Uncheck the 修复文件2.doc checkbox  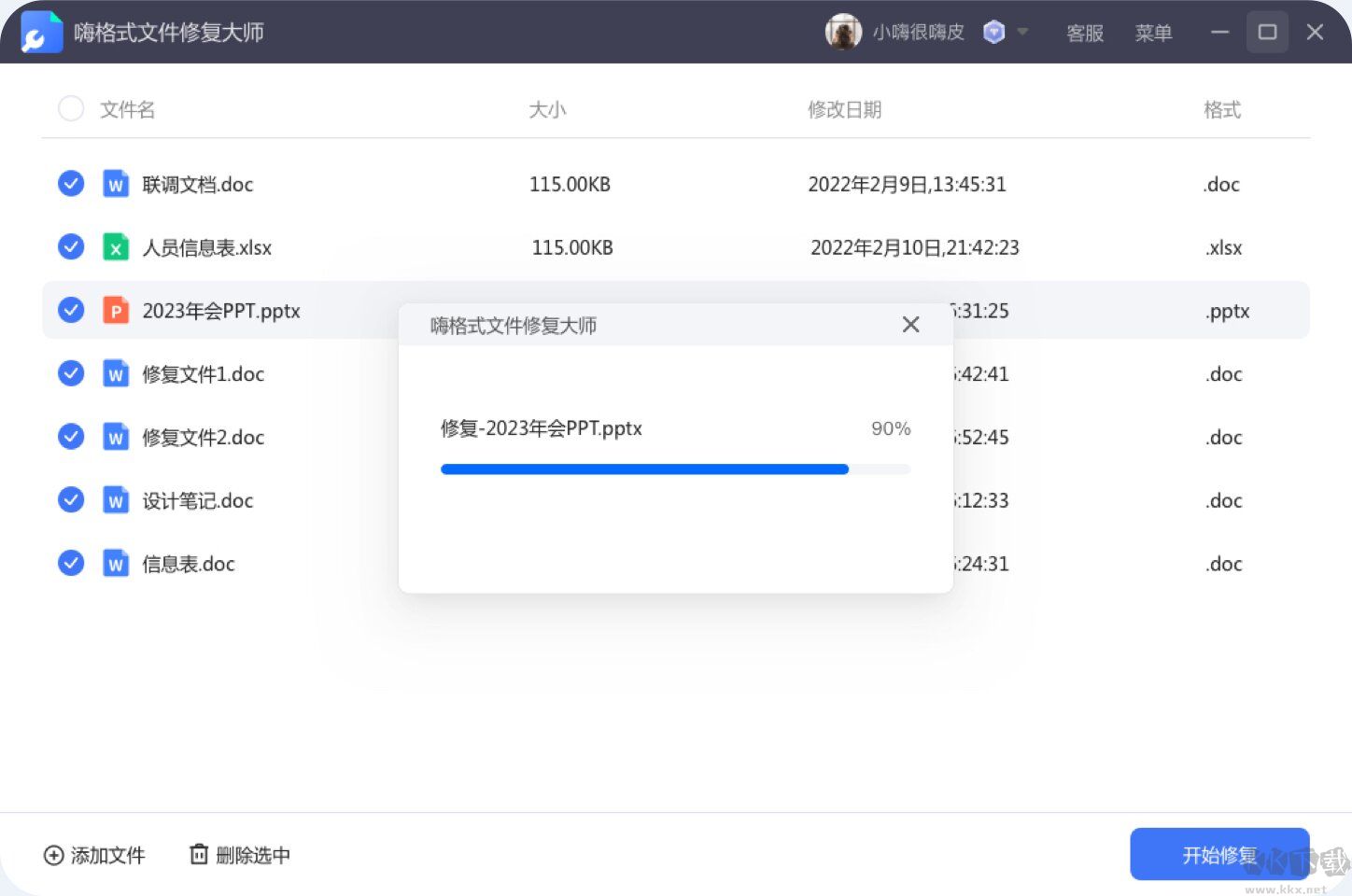(x=71, y=437)
